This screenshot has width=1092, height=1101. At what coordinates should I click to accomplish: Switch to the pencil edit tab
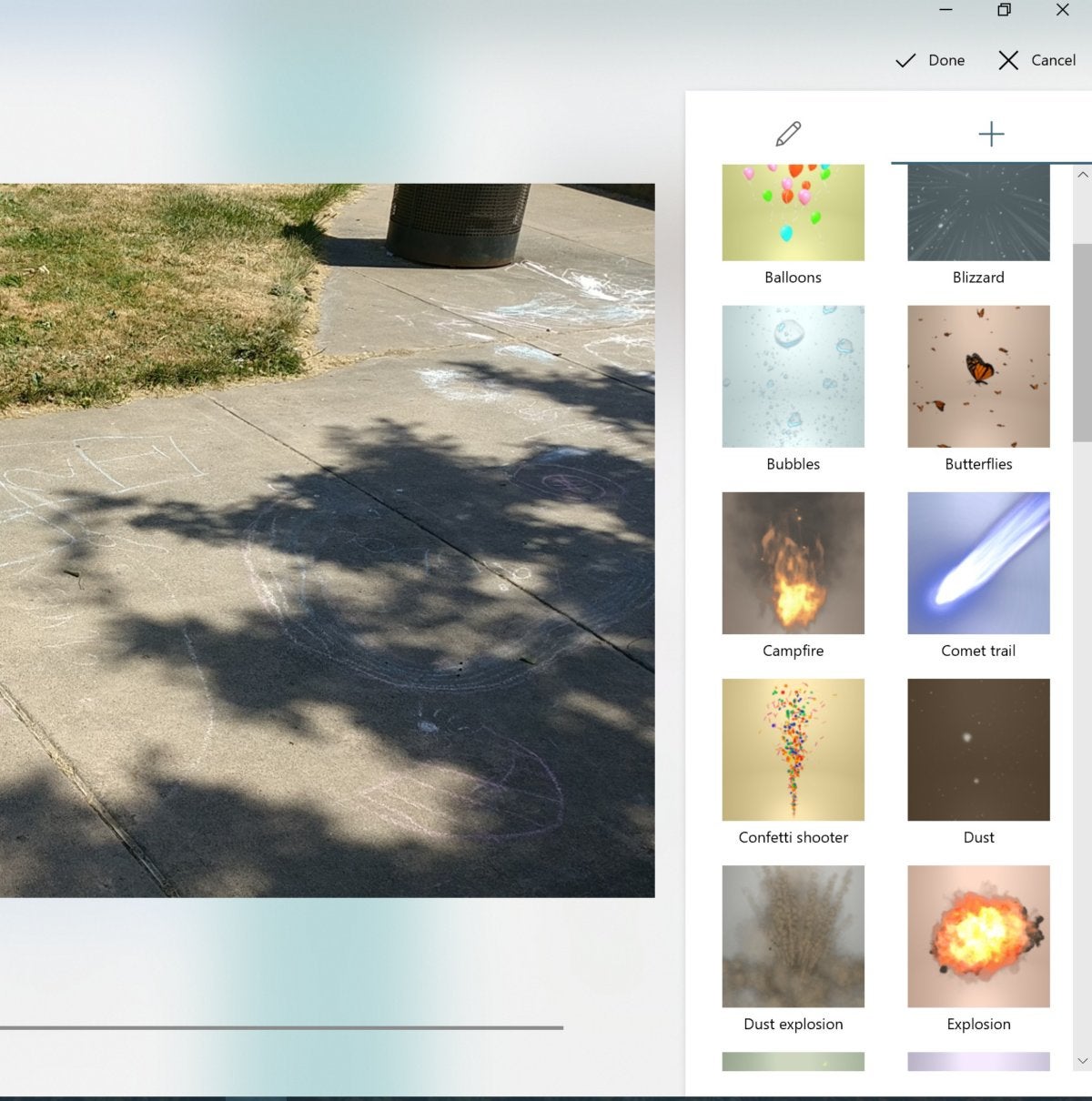[x=788, y=134]
